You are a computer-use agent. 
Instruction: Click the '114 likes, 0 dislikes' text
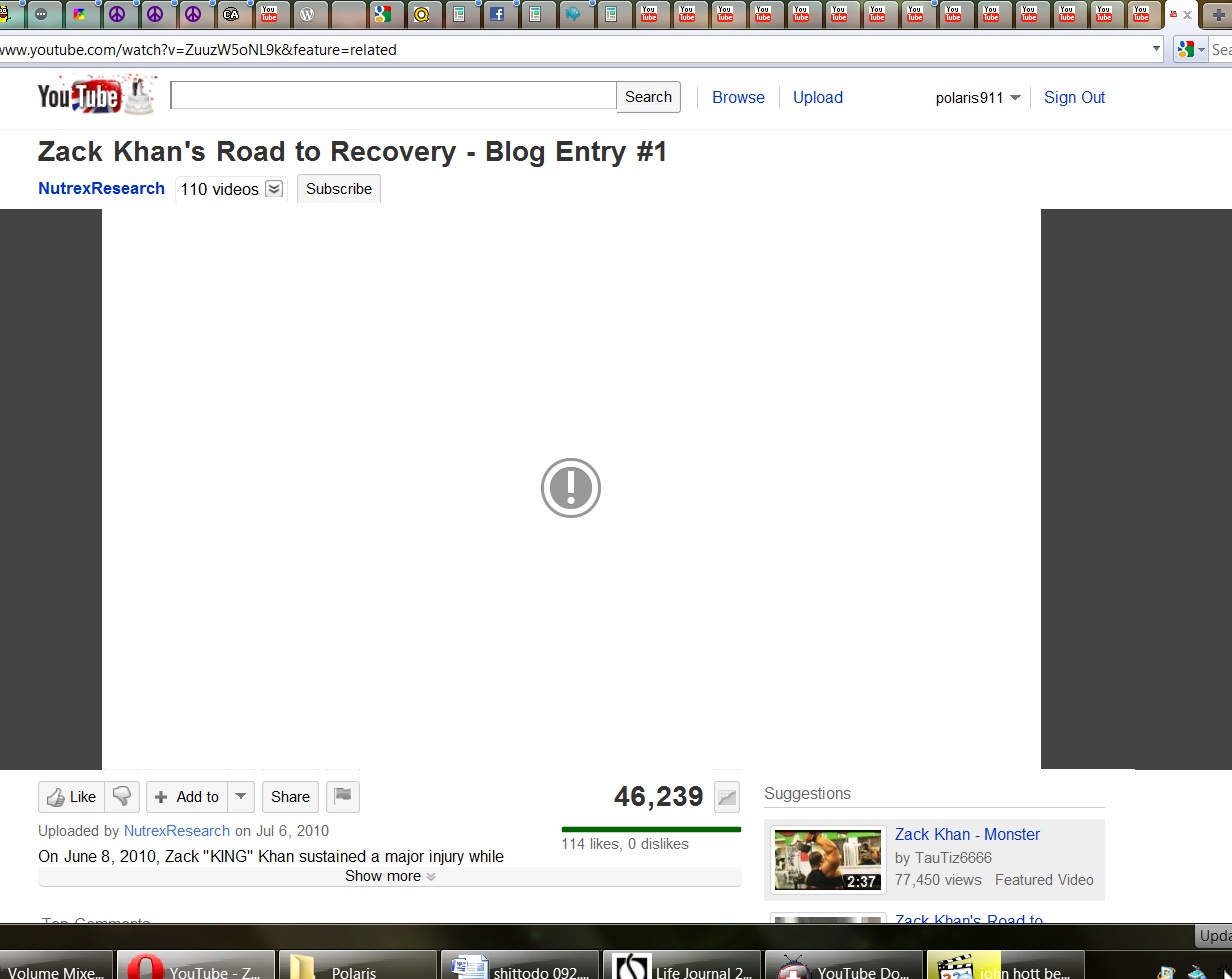tap(625, 844)
